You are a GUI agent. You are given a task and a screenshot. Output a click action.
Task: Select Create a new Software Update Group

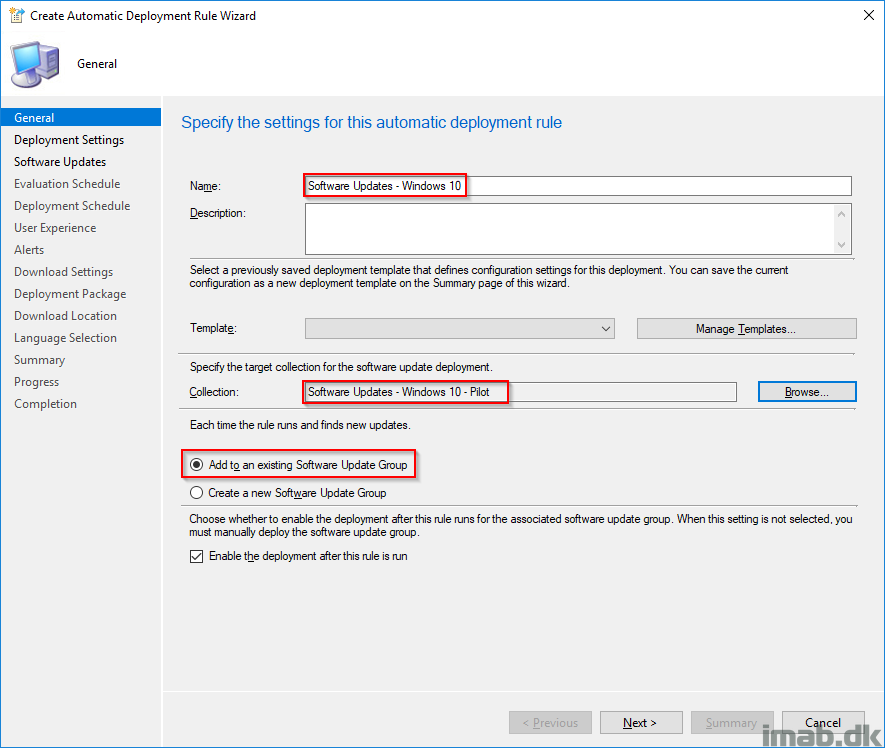(x=288, y=493)
